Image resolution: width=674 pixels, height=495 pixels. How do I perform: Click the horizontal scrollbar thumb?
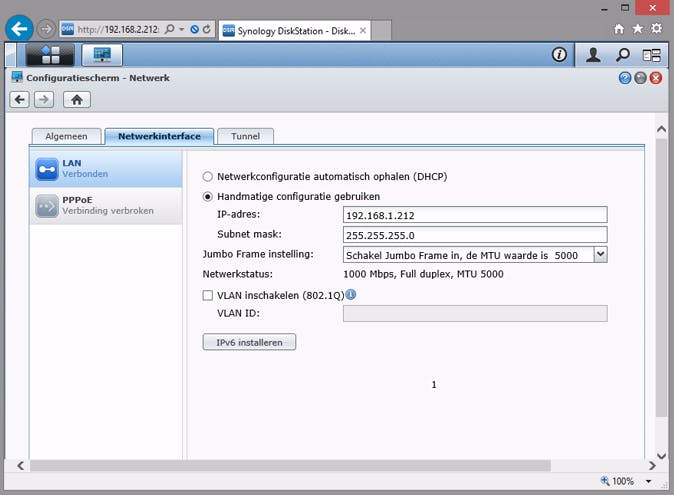(290, 465)
